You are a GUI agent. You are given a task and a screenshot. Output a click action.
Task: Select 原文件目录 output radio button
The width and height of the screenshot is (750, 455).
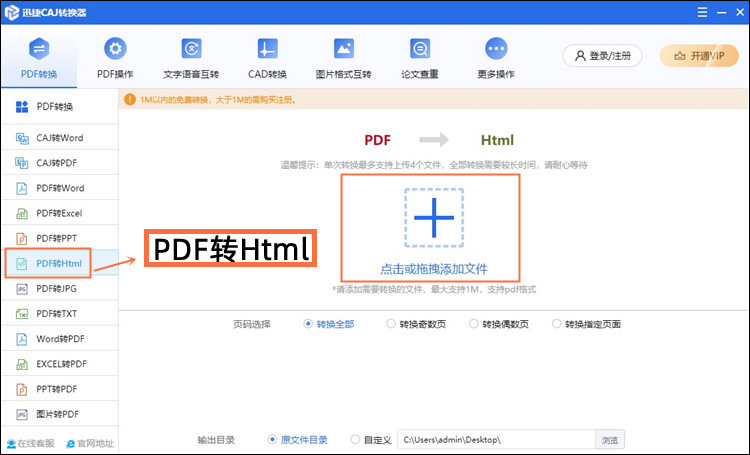[x=272, y=439]
